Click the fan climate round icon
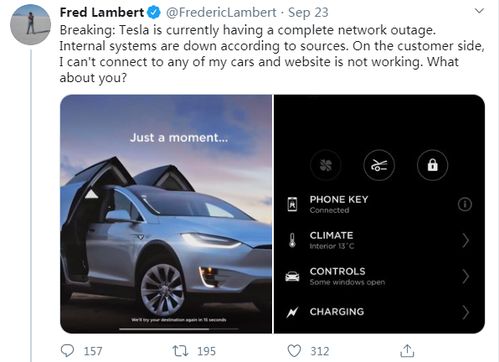This screenshot has width=499, height=362. [x=326, y=165]
